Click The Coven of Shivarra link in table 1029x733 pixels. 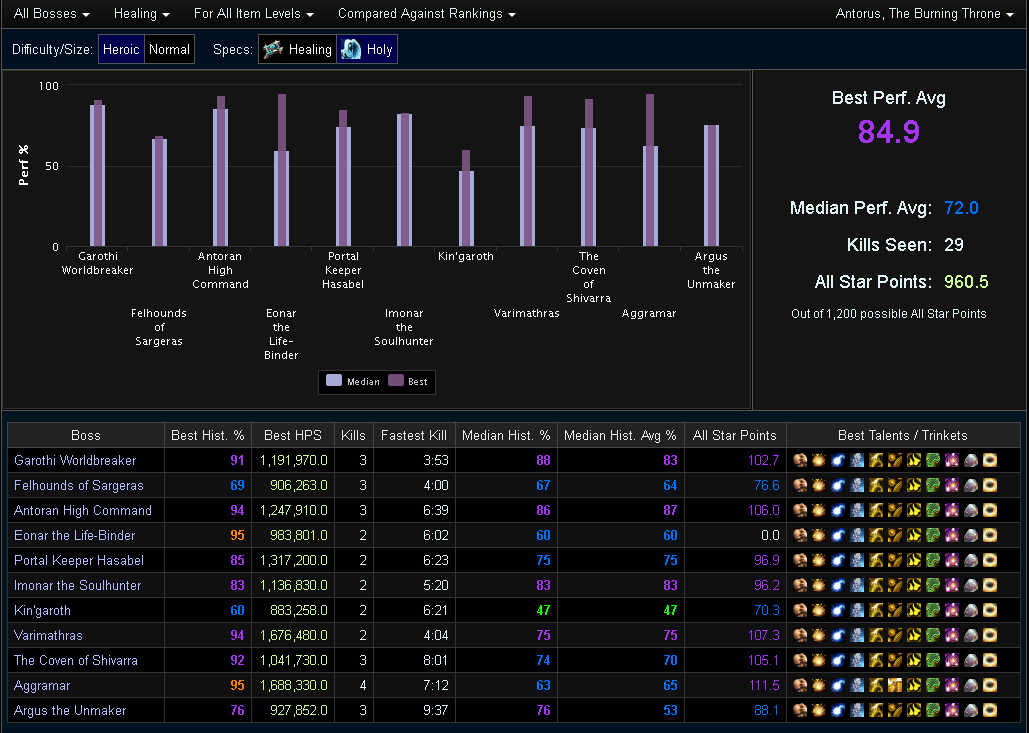(76, 661)
